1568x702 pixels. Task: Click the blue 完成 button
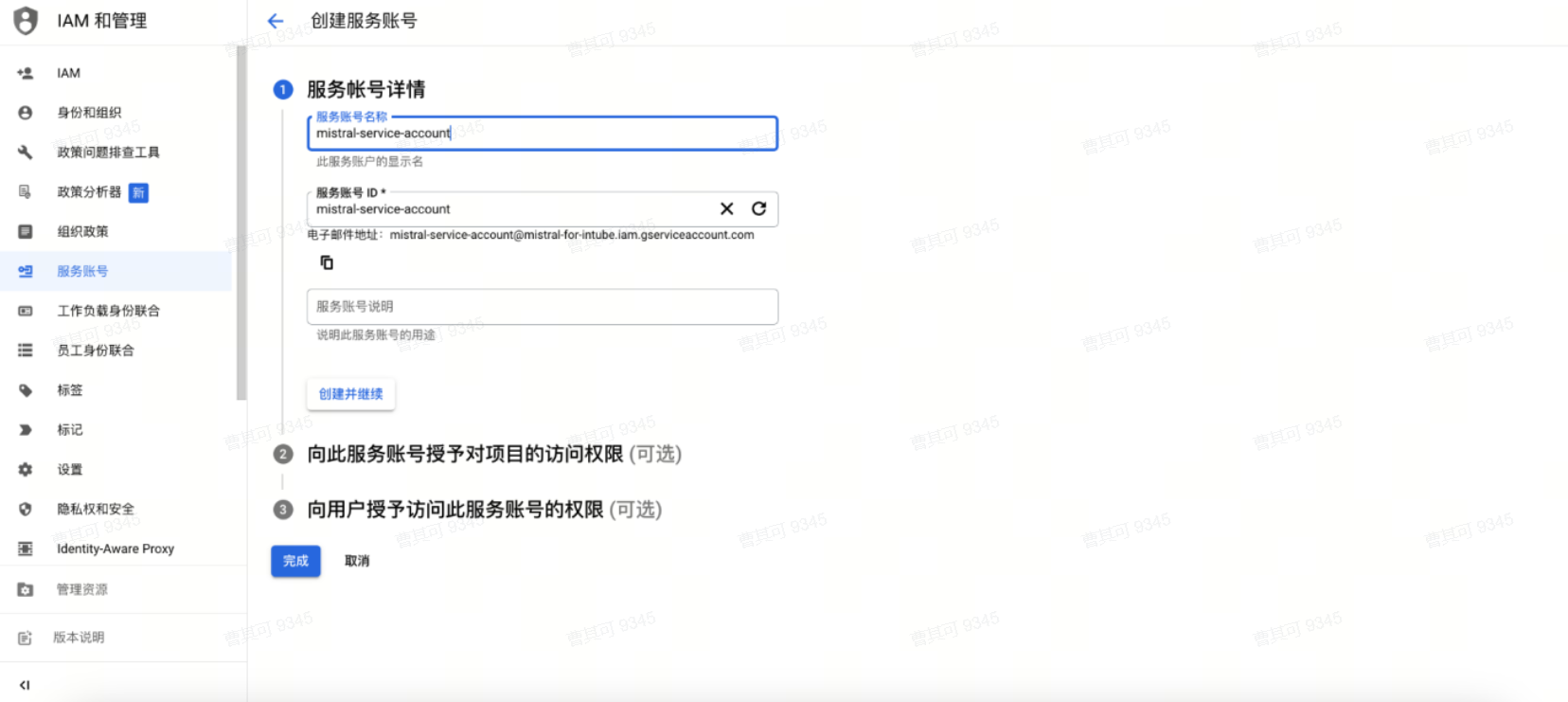295,561
